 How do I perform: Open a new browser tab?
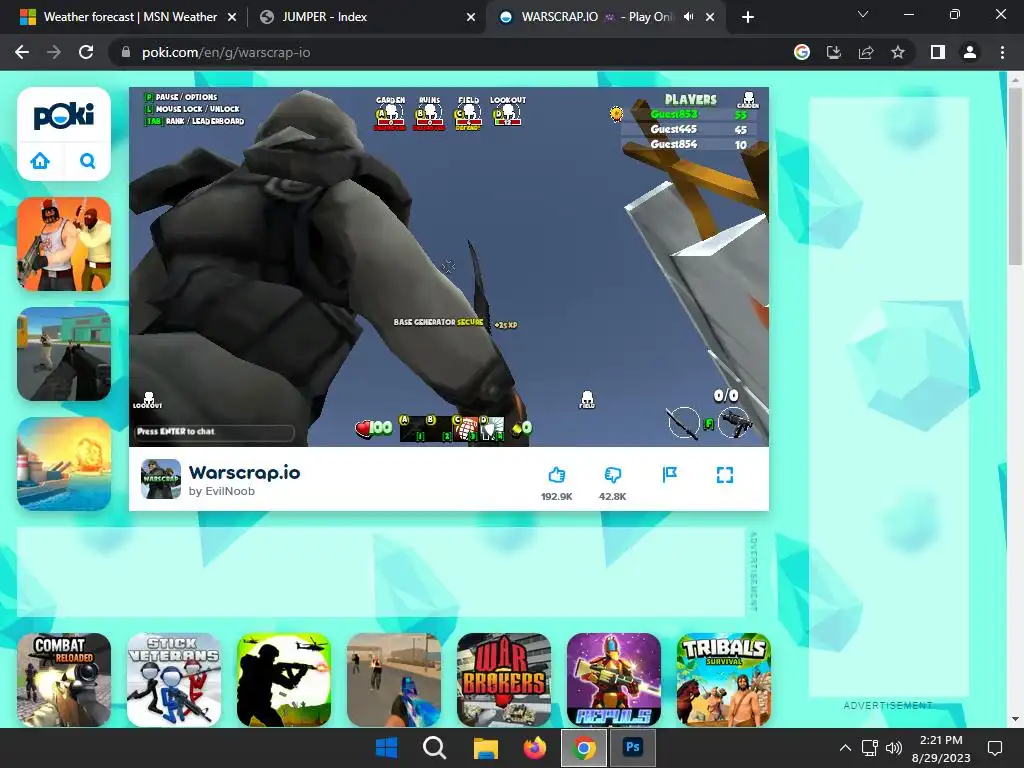[748, 17]
